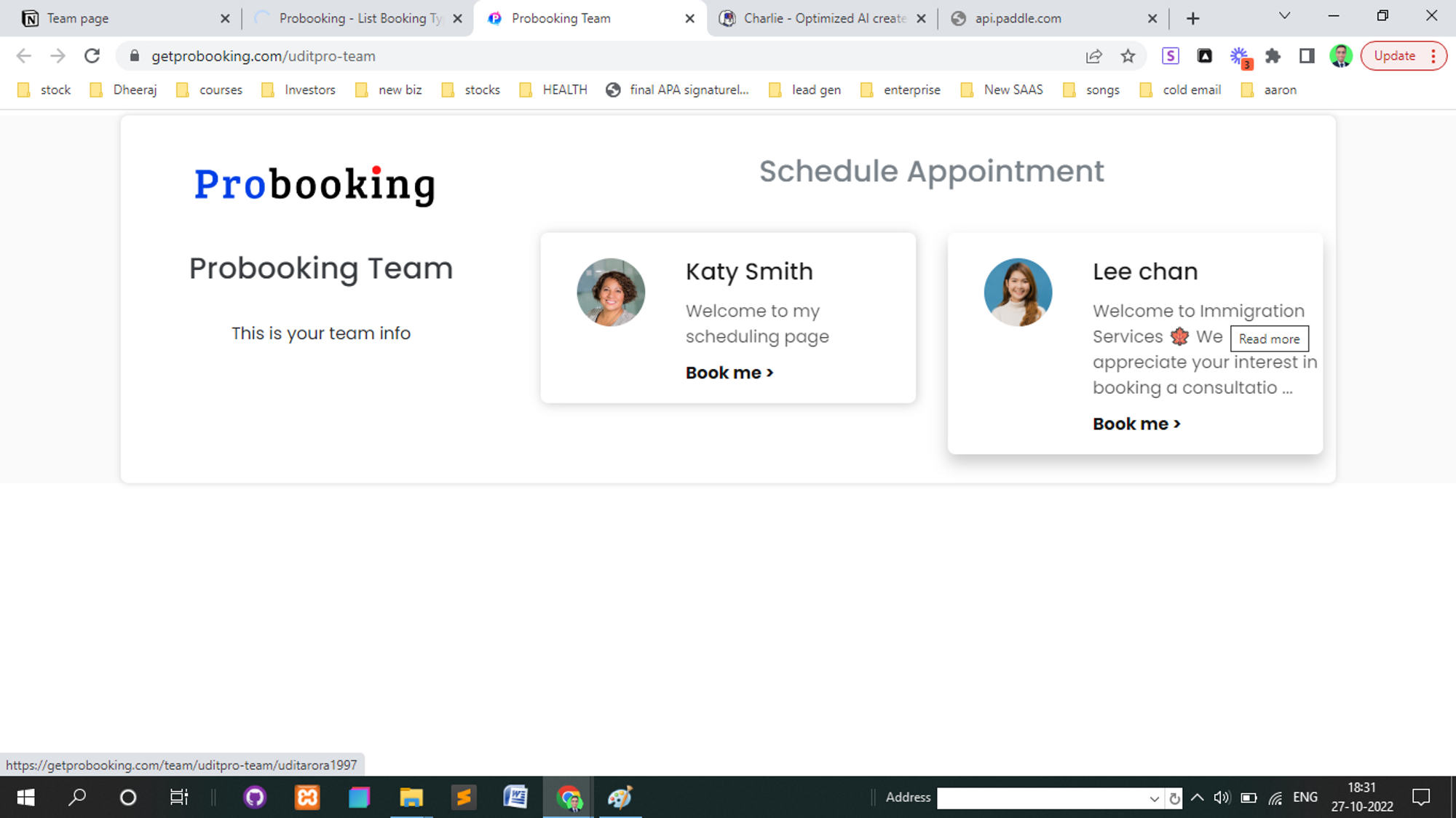This screenshot has height=818, width=1456.
Task: Open Cortana circle icon
Action: pos(128,798)
